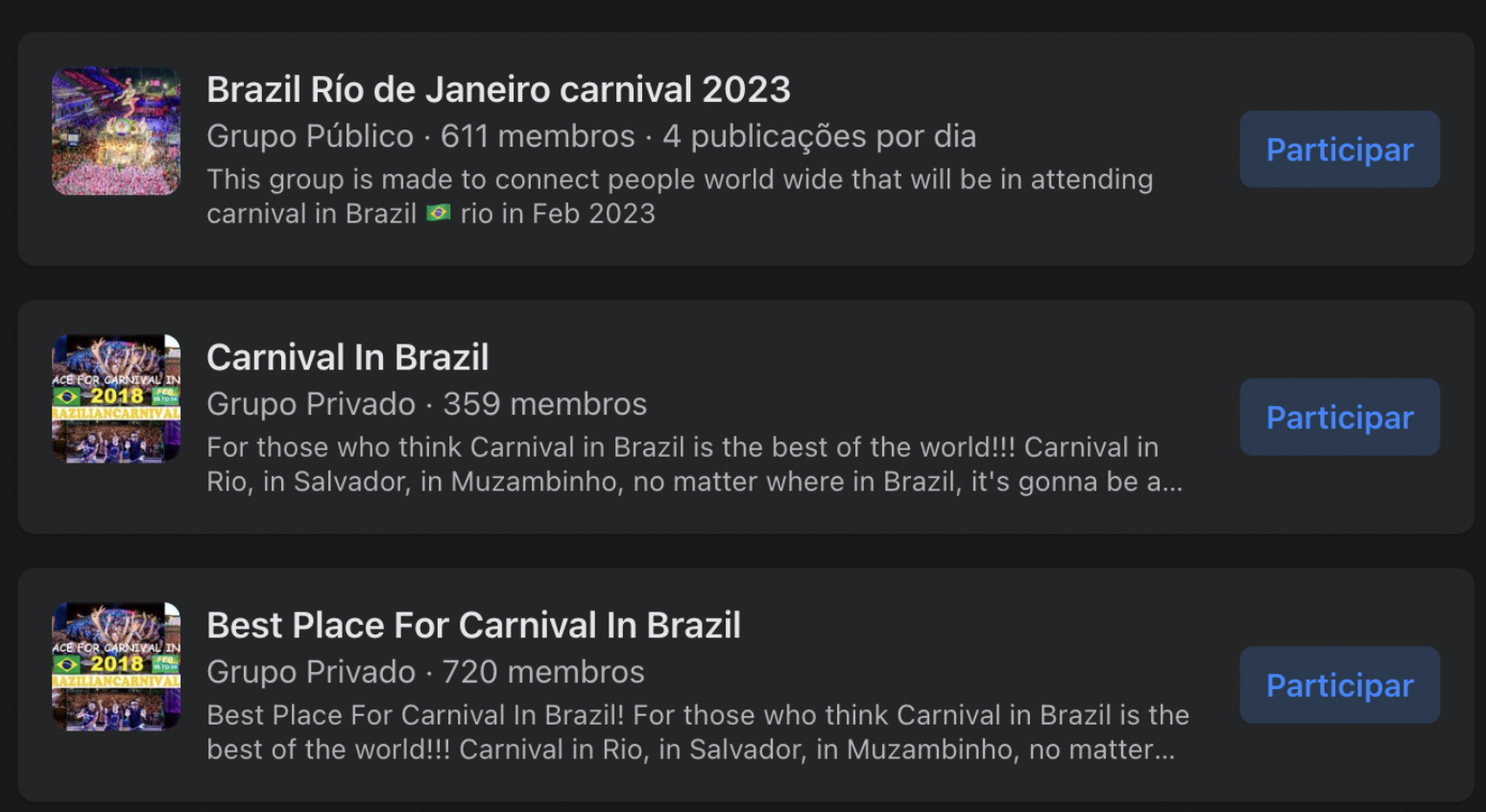Screen dimensions: 1486x812
Task: Click the 720 membros text
Action: [543, 672]
